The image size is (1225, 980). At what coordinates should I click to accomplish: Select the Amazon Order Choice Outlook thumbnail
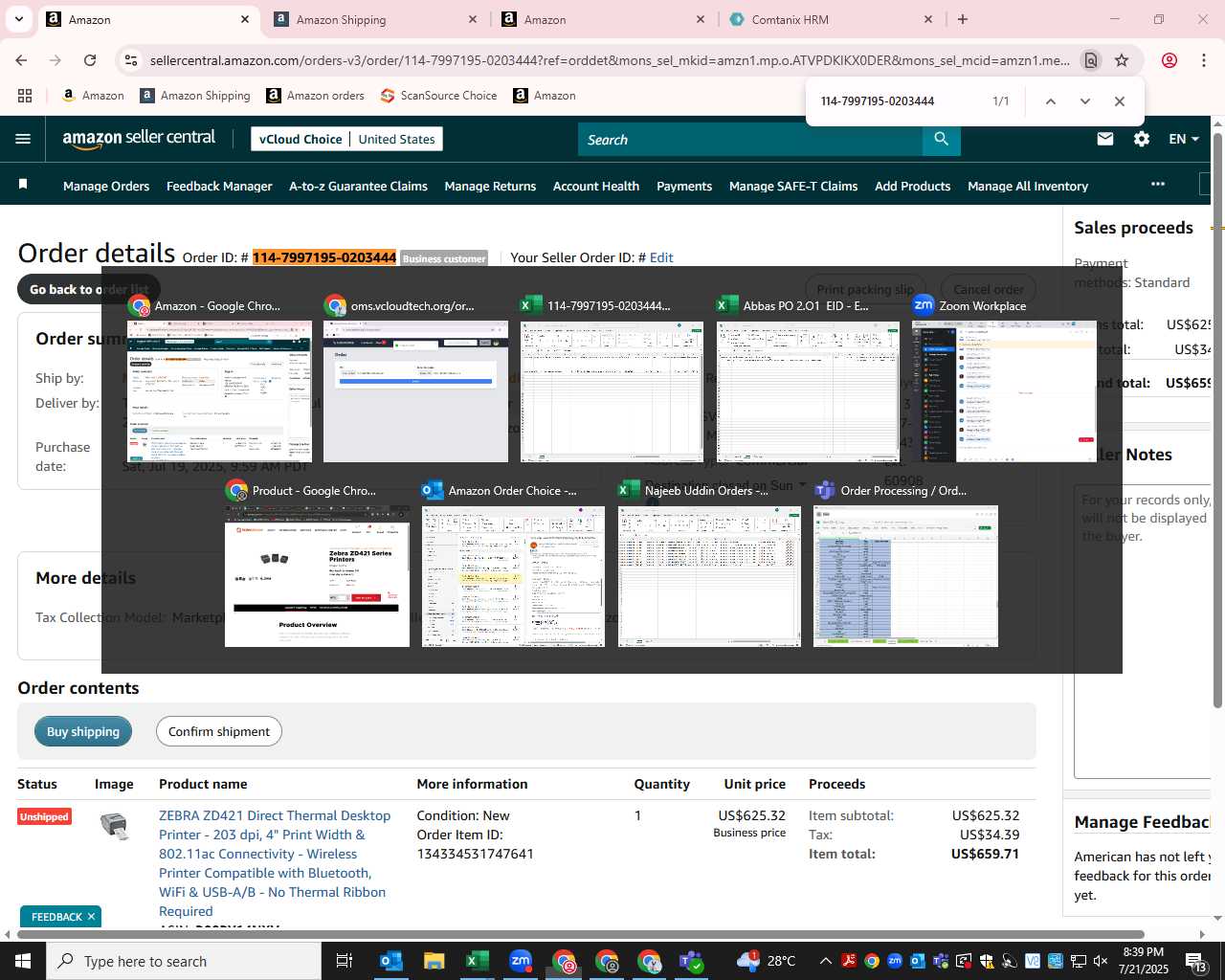tap(513, 576)
